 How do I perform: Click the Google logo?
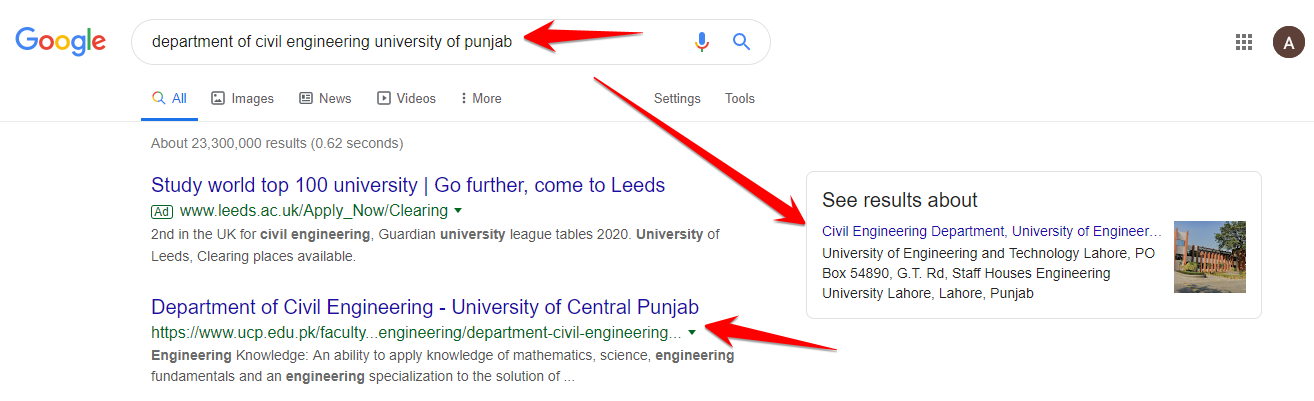[x=60, y=41]
